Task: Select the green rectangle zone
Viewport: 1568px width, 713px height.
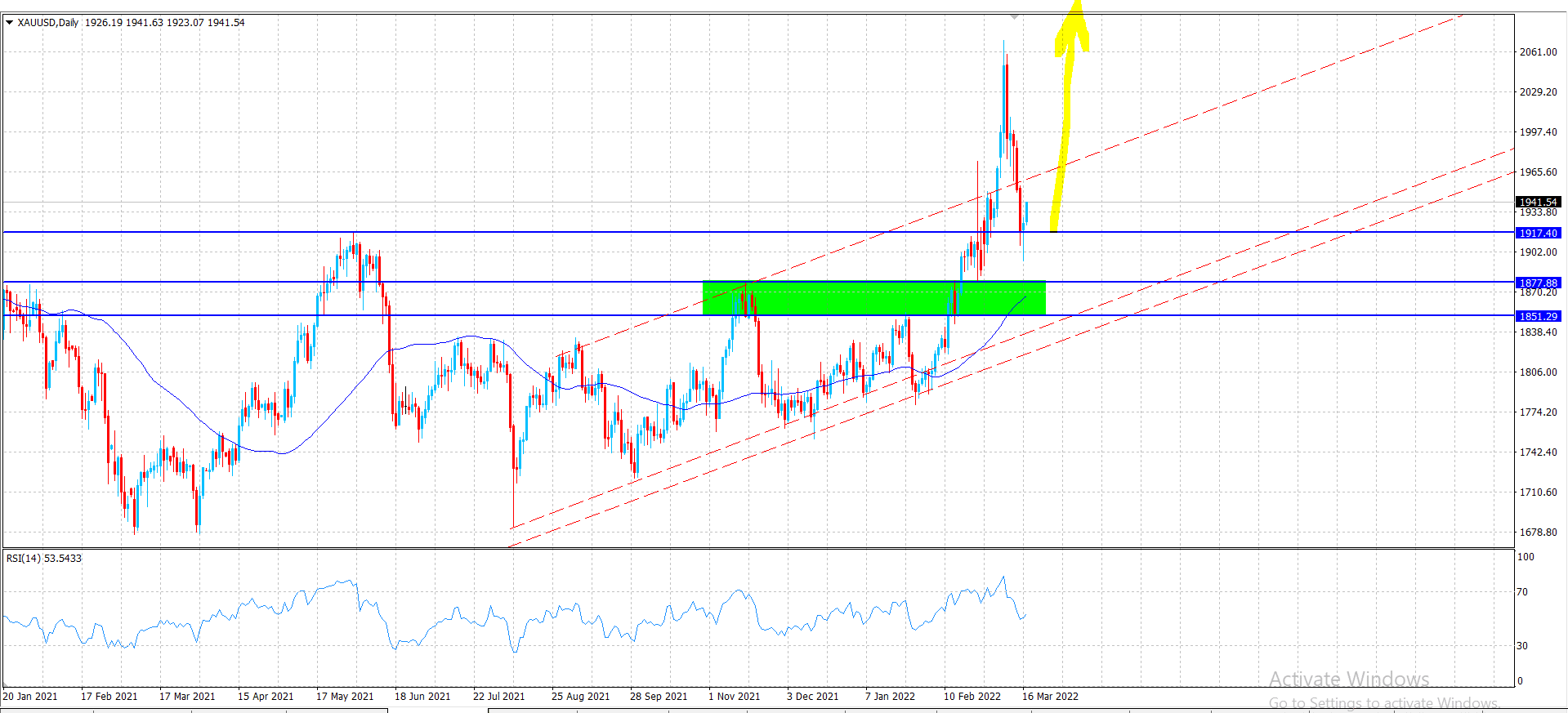Action: pos(873,298)
